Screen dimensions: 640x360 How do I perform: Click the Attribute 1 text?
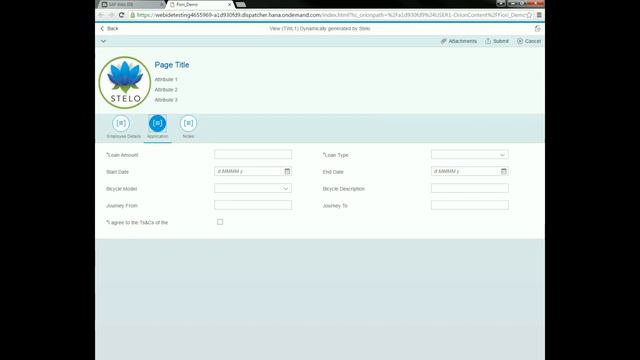166,80
